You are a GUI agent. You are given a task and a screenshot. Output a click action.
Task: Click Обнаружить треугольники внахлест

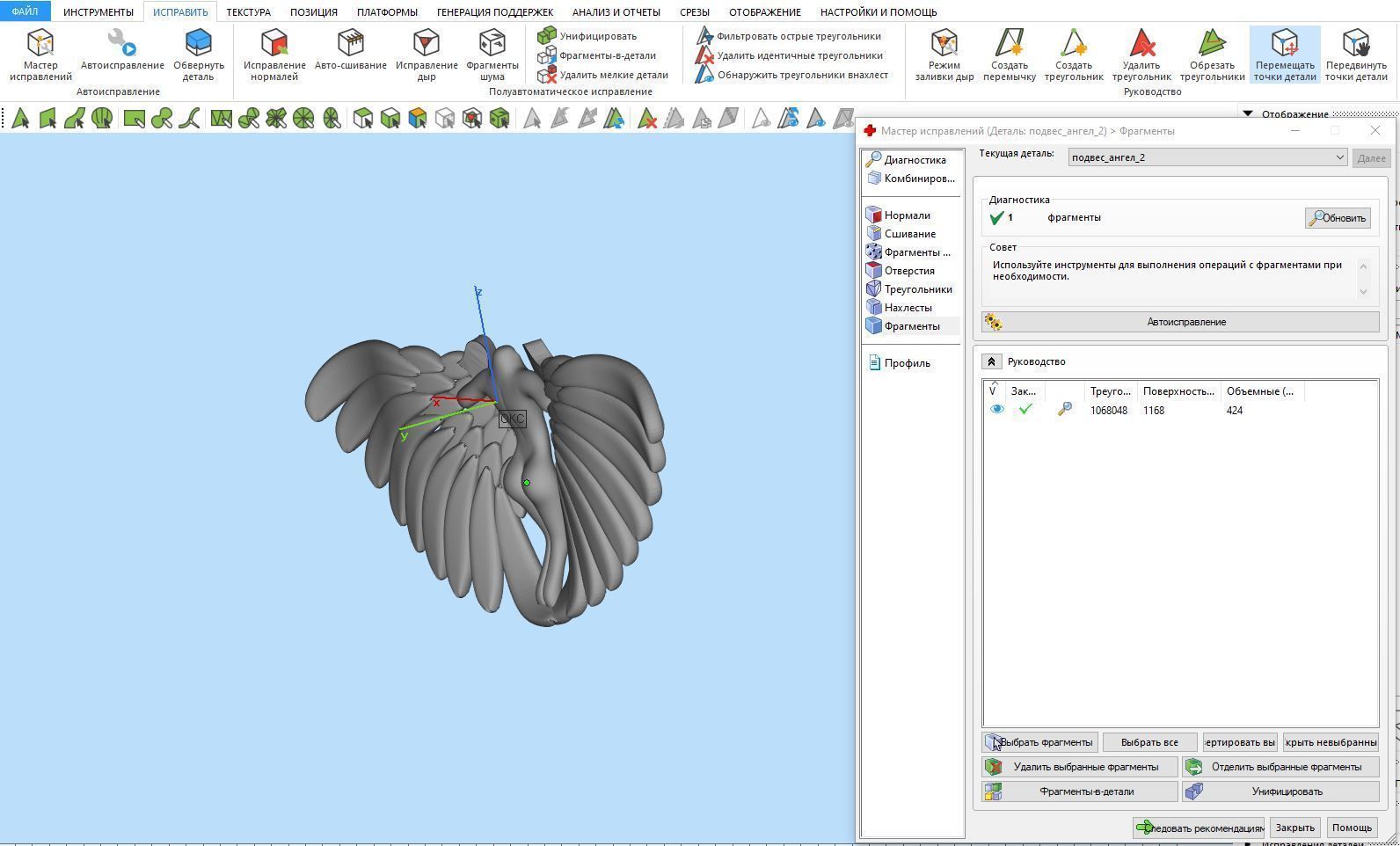(x=792, y=75)
